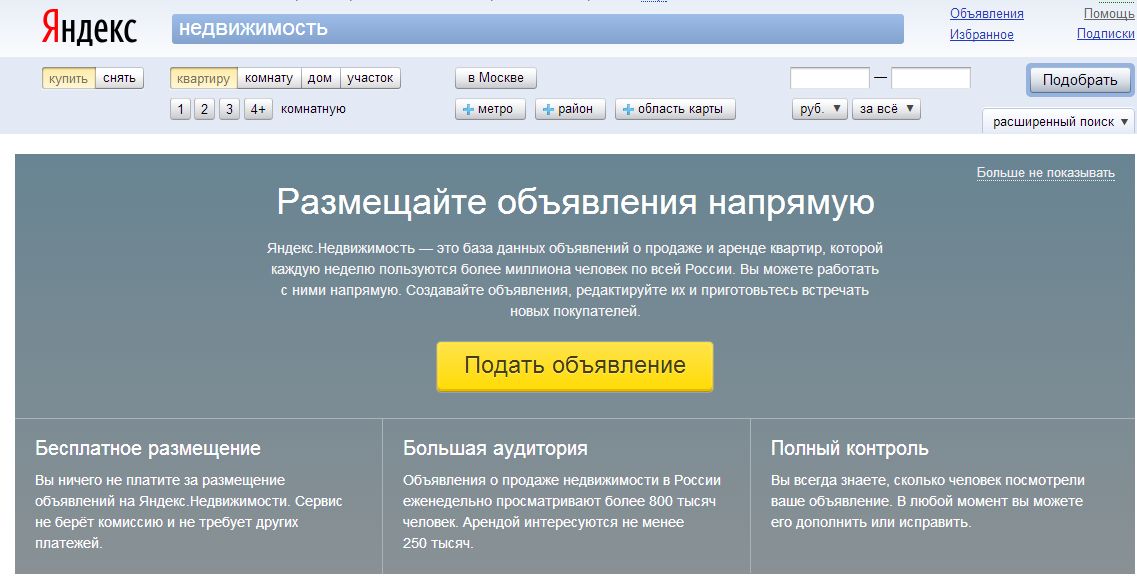Click Больше не показывать link
The width and height of the screenshot is (1137, 577).
(x=1046, y=173)
